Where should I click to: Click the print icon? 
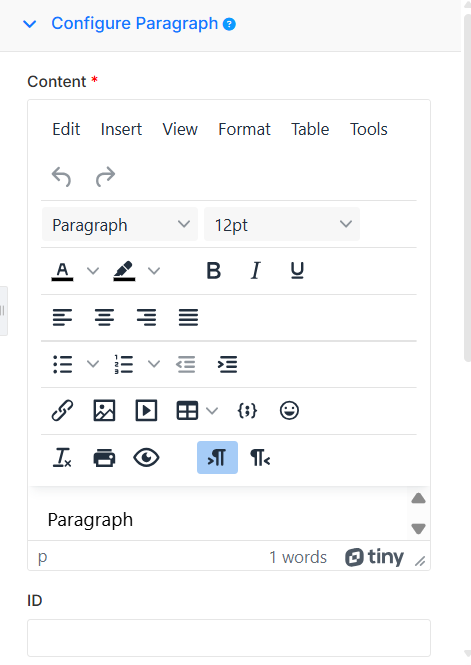104,458
